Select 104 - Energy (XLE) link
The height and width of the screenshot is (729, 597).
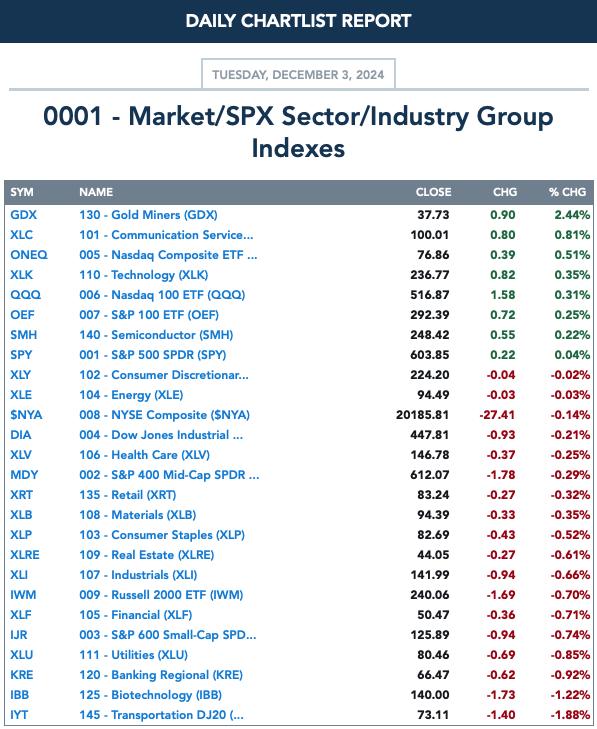point(131,395)
